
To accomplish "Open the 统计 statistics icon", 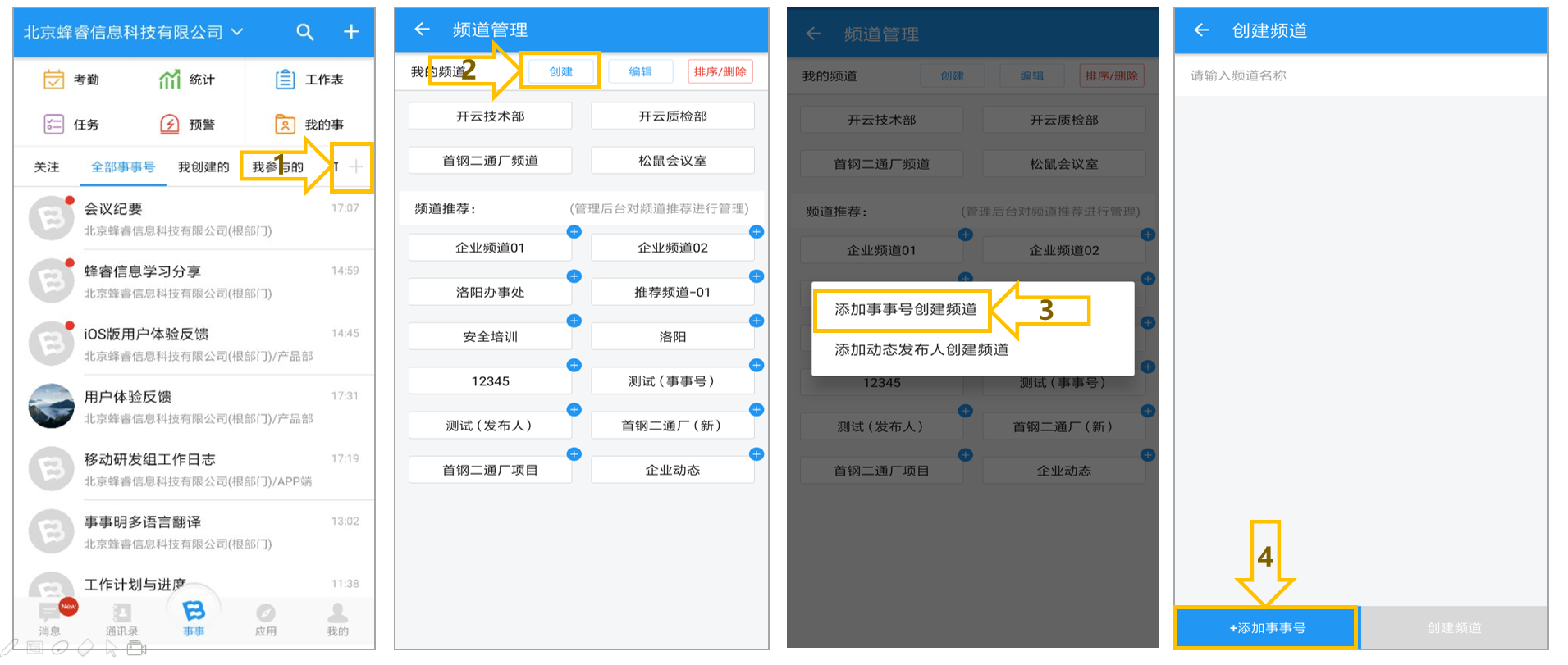I will point(170,80).
